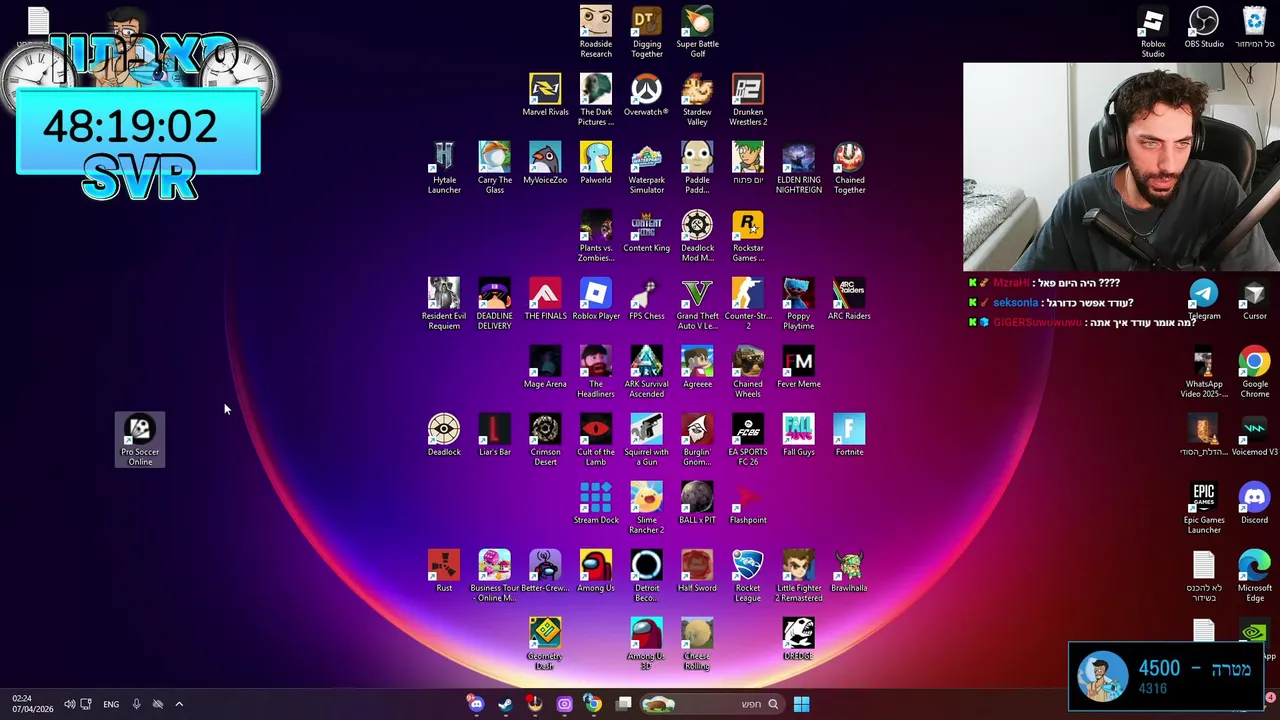Open Geometry Dash desktop icon

coord(545,644)
